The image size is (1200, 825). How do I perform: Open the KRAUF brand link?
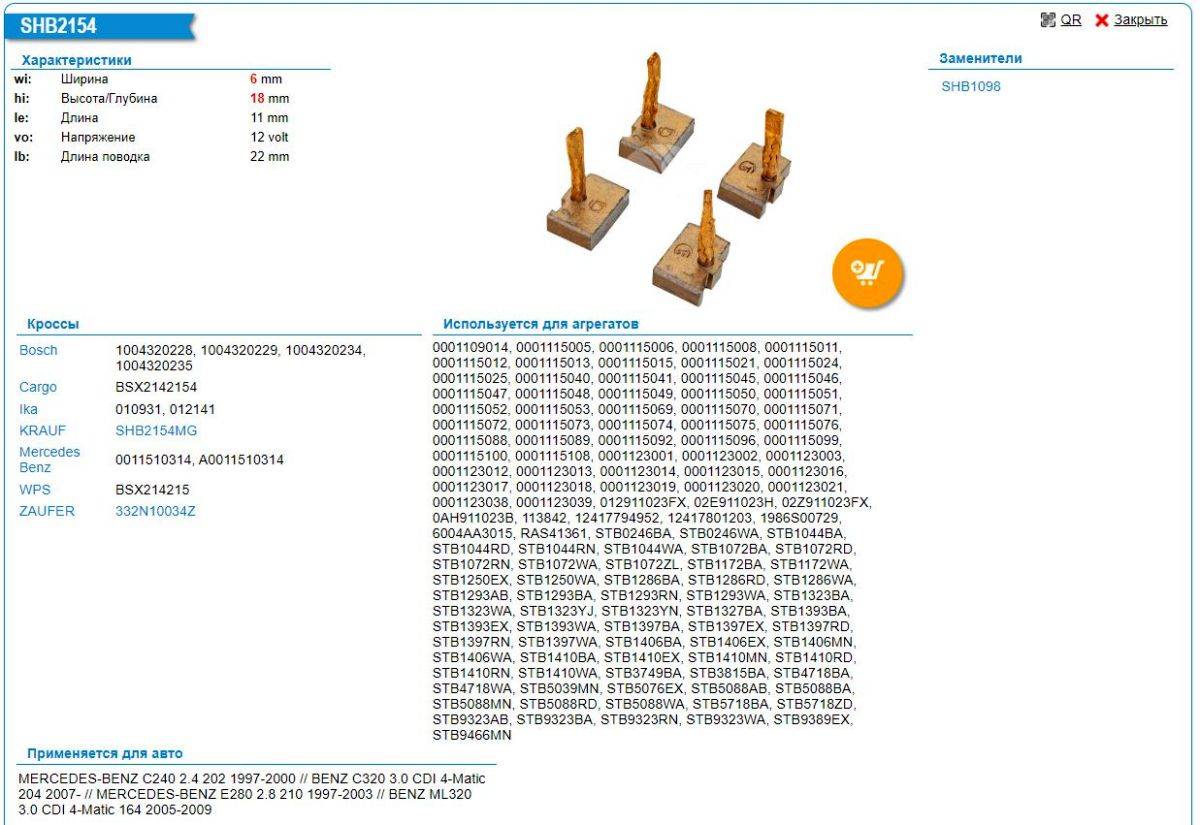click(x=42, y=430)
